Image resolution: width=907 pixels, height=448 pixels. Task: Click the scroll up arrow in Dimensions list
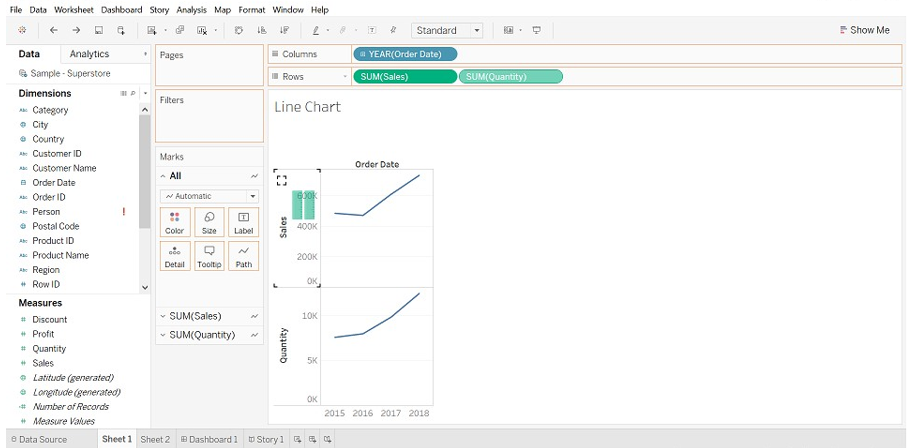coord(145,109)
